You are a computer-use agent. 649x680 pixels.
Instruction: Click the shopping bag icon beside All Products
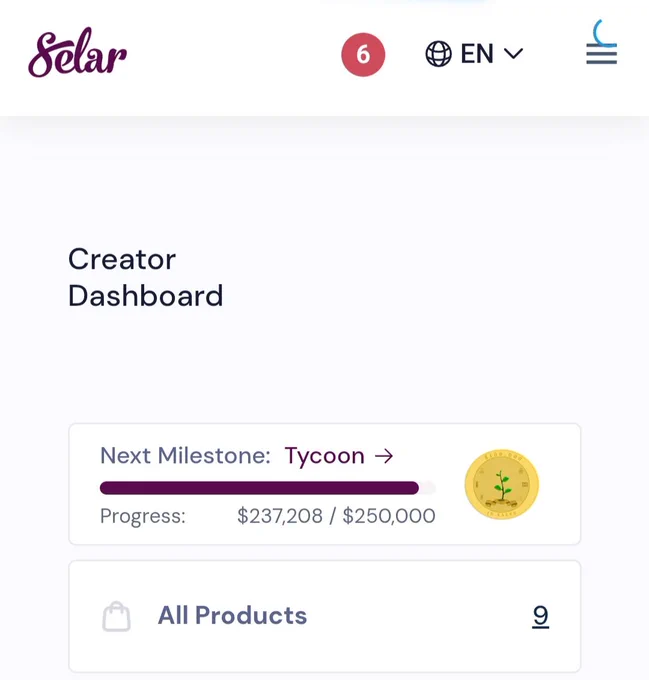tap(116, 616)
